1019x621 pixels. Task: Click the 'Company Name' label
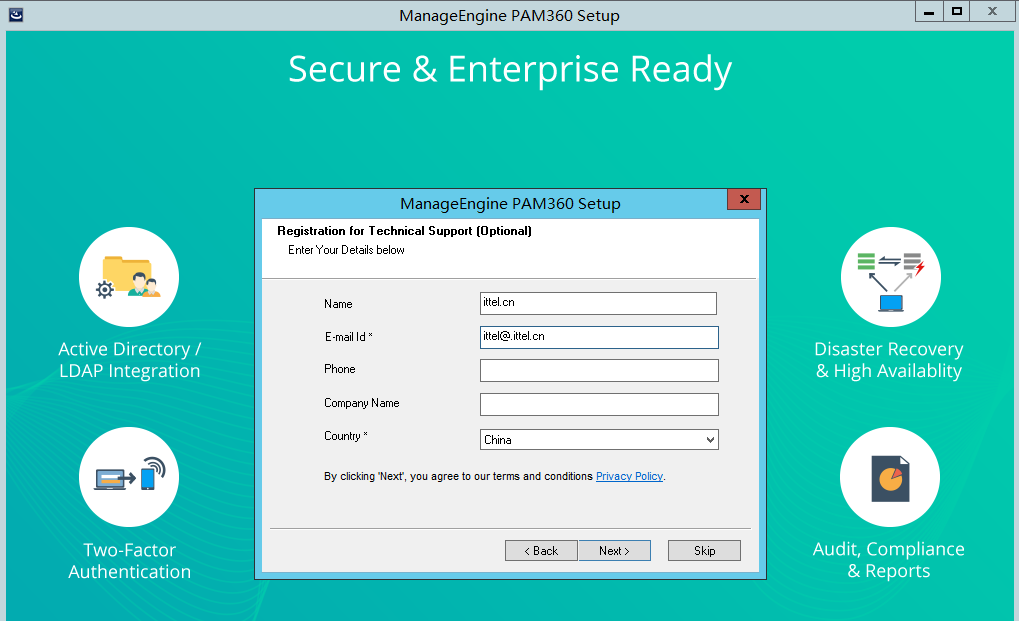[361, 403]
